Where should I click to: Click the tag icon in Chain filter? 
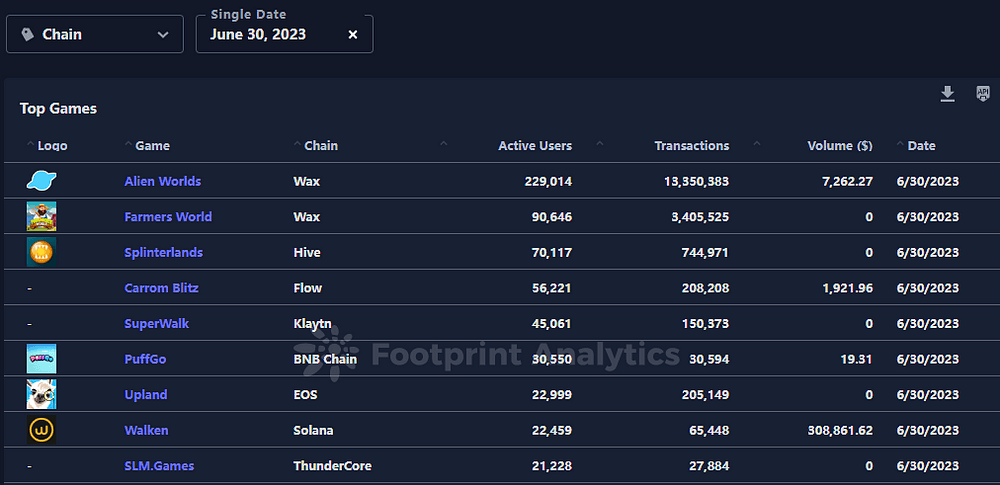point(27,34)
